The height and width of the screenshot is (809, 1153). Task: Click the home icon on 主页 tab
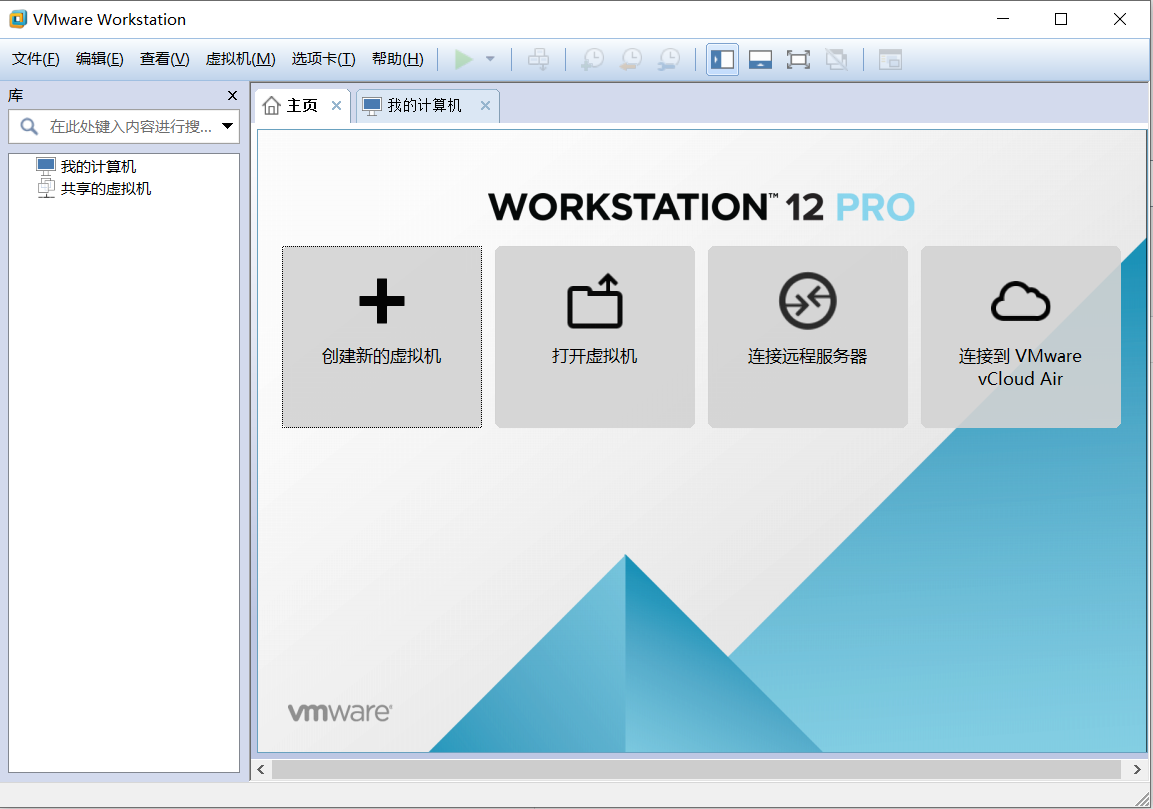pyautogui.click(x=271, y=106)
